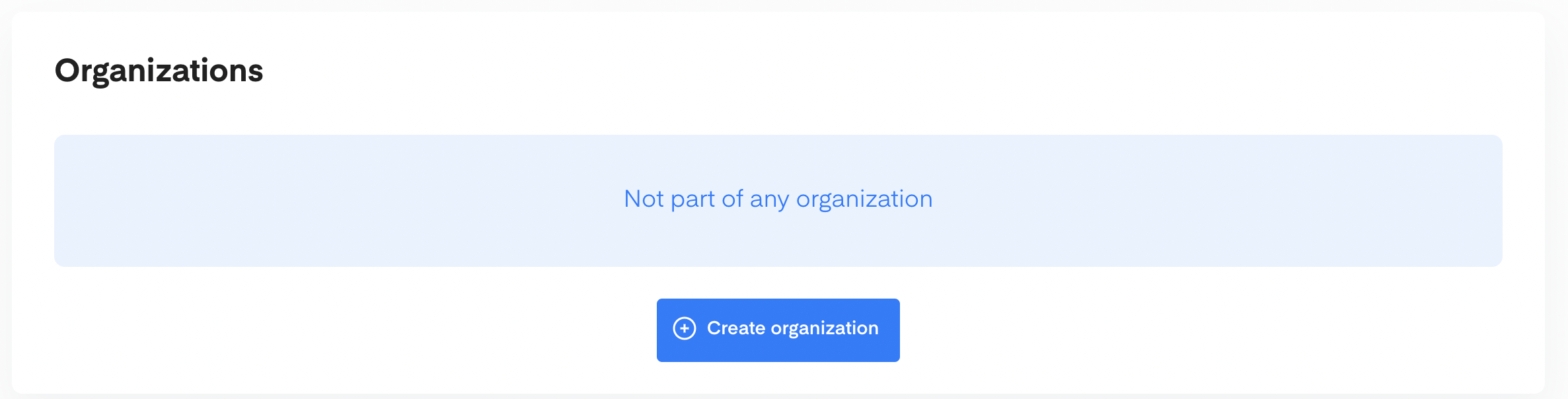Start creating a new organization
This screenshot has height=399, width=1568.
[778, 330]
